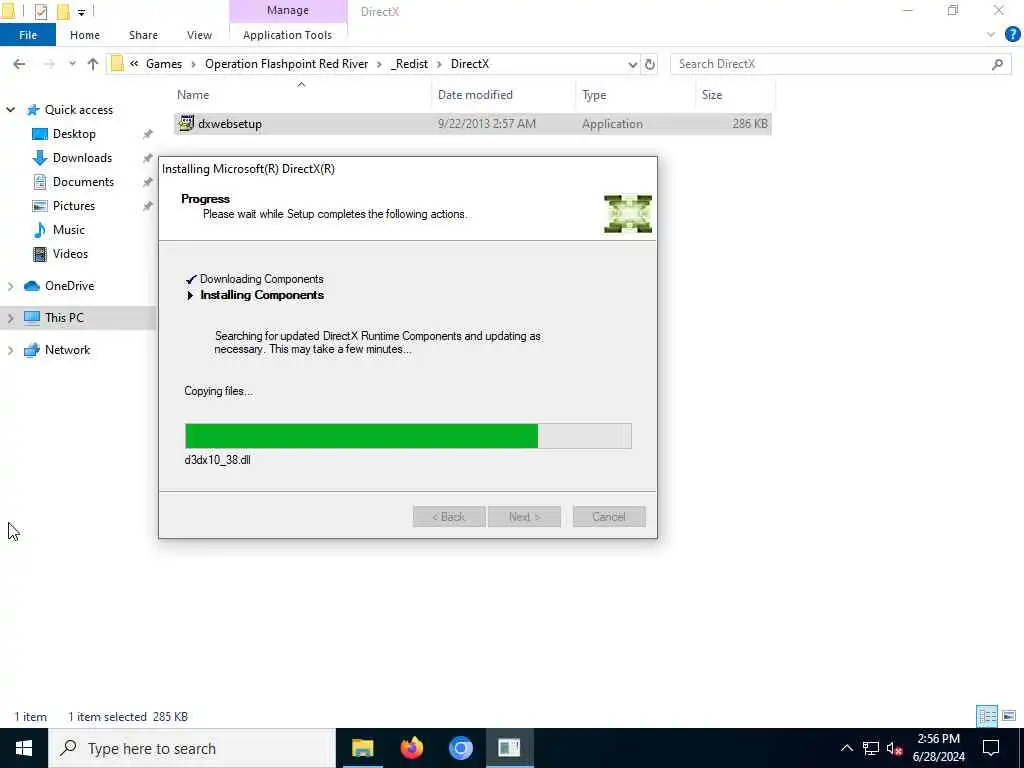Click the forward navigation arrow
1024x768 pixels.
[49, 64]
